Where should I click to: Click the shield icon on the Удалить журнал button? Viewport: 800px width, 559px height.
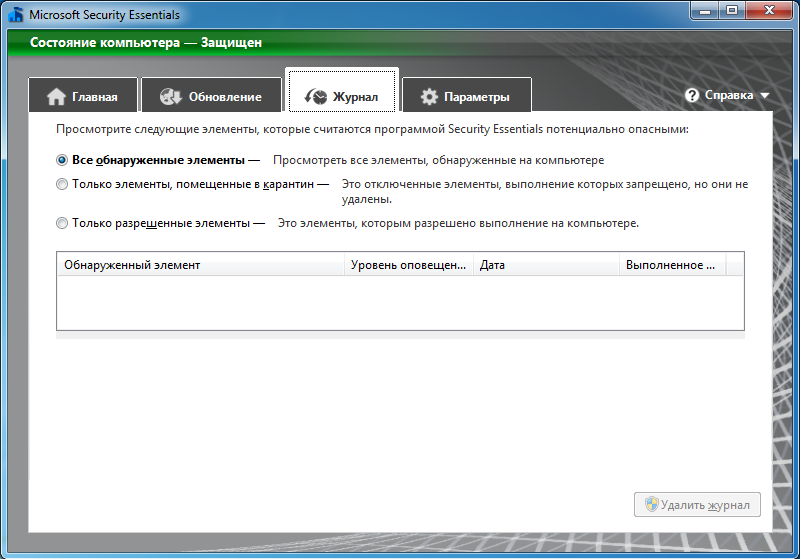tap(652, 504)
